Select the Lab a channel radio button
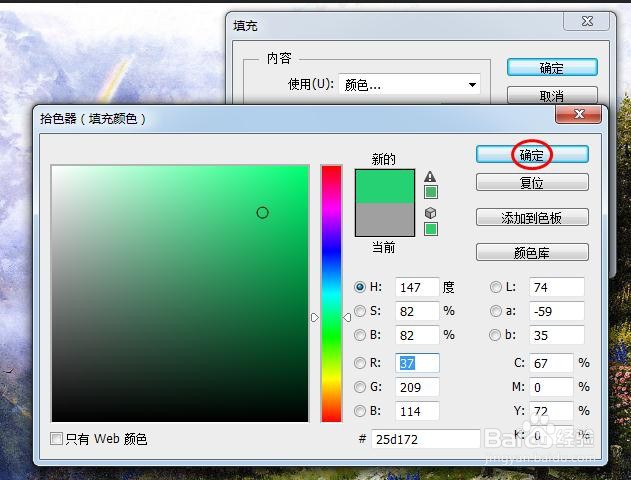 [x=495, y=311]
